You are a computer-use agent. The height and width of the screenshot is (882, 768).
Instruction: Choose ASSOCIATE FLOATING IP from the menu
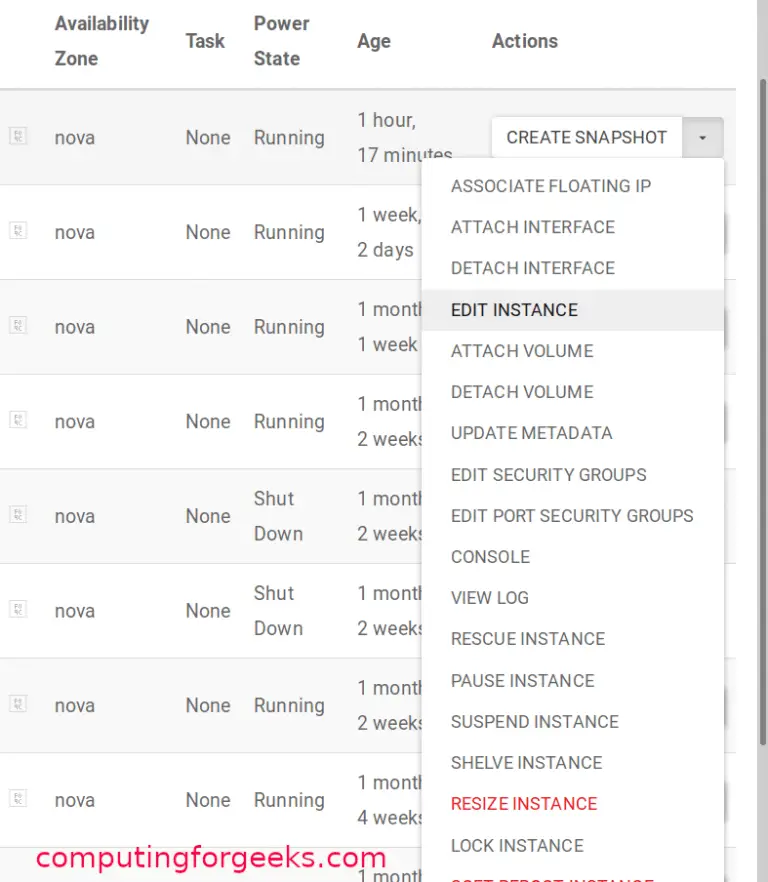click(x=550, y=186)
